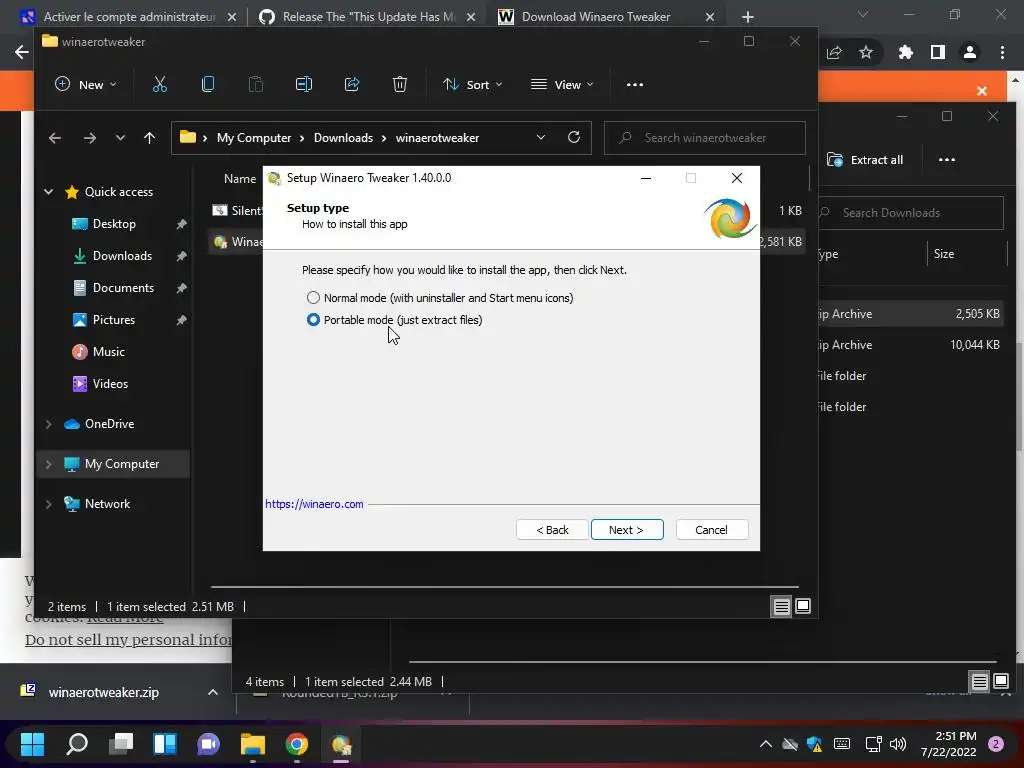
Task: Open volume control in system tray
Action: tap(898, 744)
